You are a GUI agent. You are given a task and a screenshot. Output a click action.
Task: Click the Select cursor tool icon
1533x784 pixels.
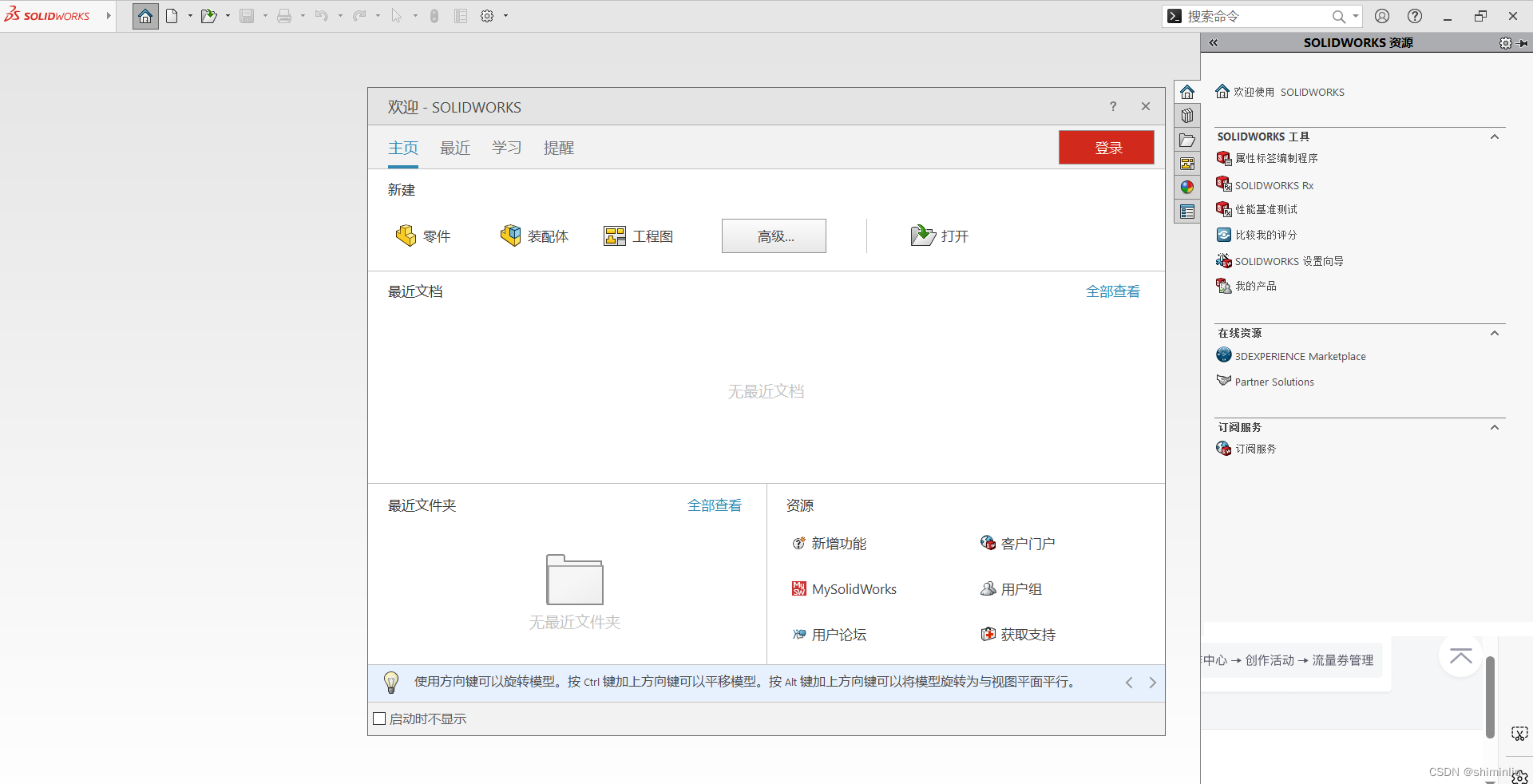(x=397, y=16)
